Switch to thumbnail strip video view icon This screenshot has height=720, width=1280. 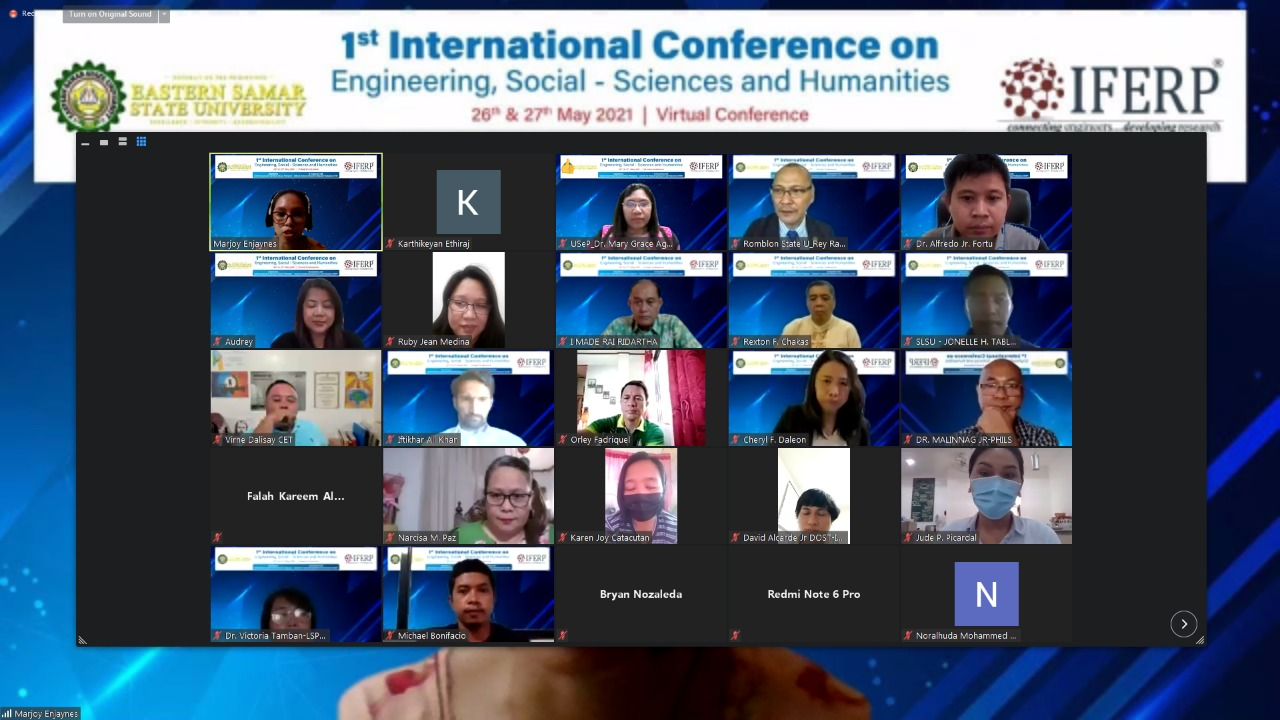click(x=122, y=142)
